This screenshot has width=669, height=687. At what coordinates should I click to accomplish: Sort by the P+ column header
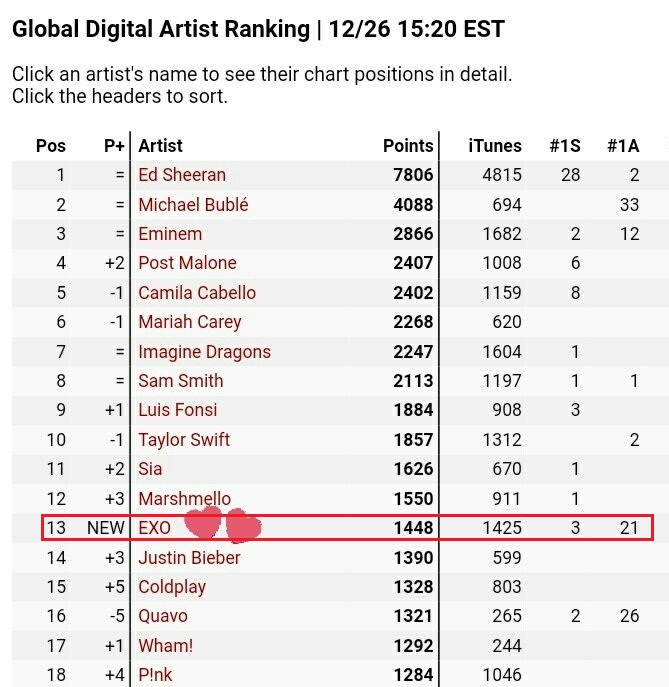click(x=114, y=146)
